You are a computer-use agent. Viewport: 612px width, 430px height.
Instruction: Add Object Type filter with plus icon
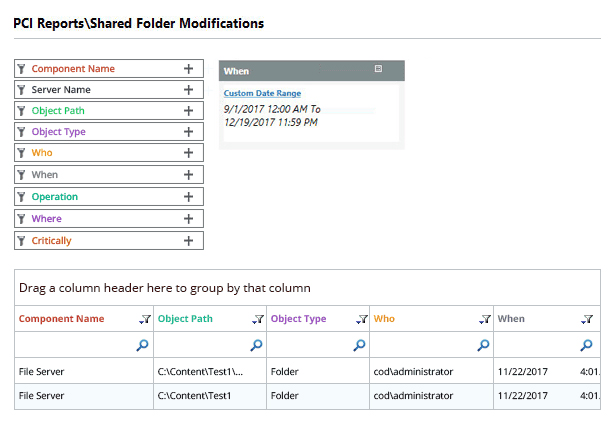coord(189,132)
